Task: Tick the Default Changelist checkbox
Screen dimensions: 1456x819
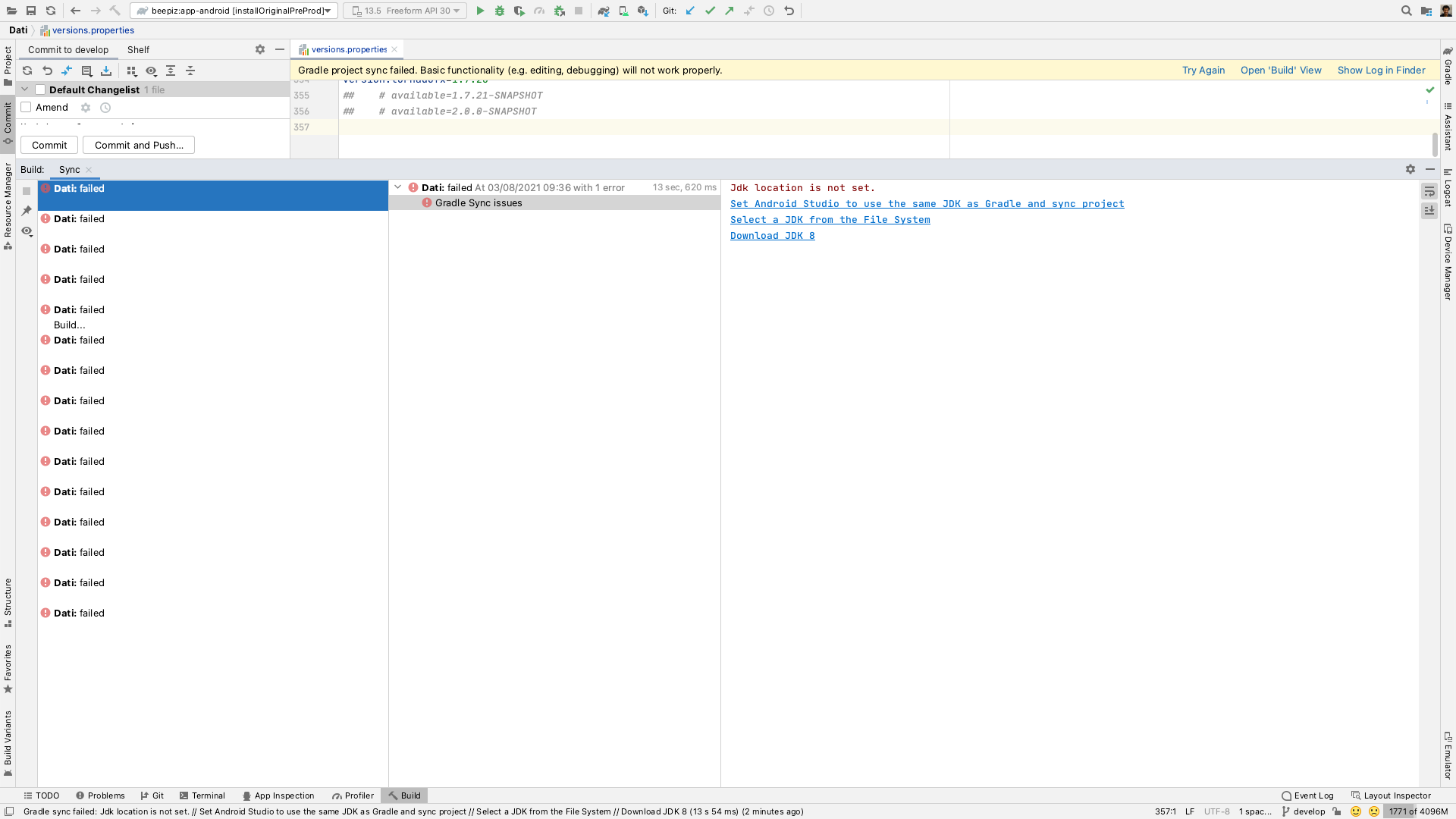Action: (x=40, y=89)
